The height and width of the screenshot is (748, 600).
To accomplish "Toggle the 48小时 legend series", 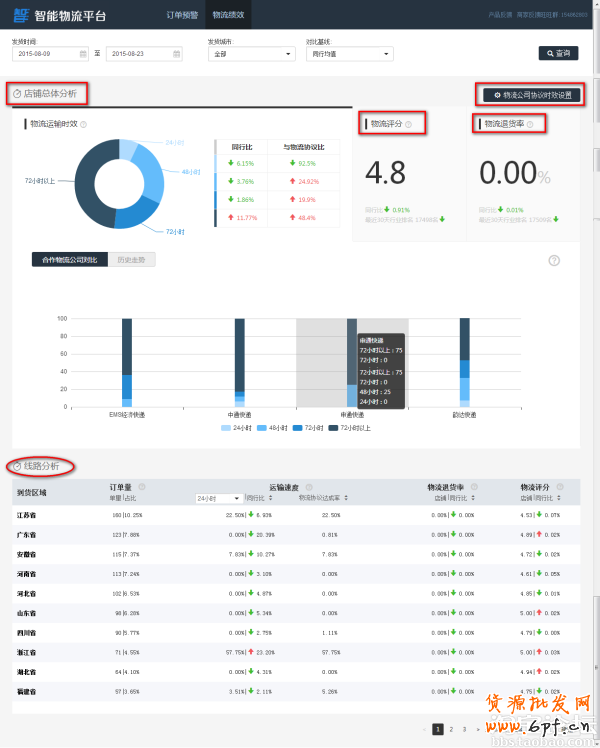I will (271, 427).
